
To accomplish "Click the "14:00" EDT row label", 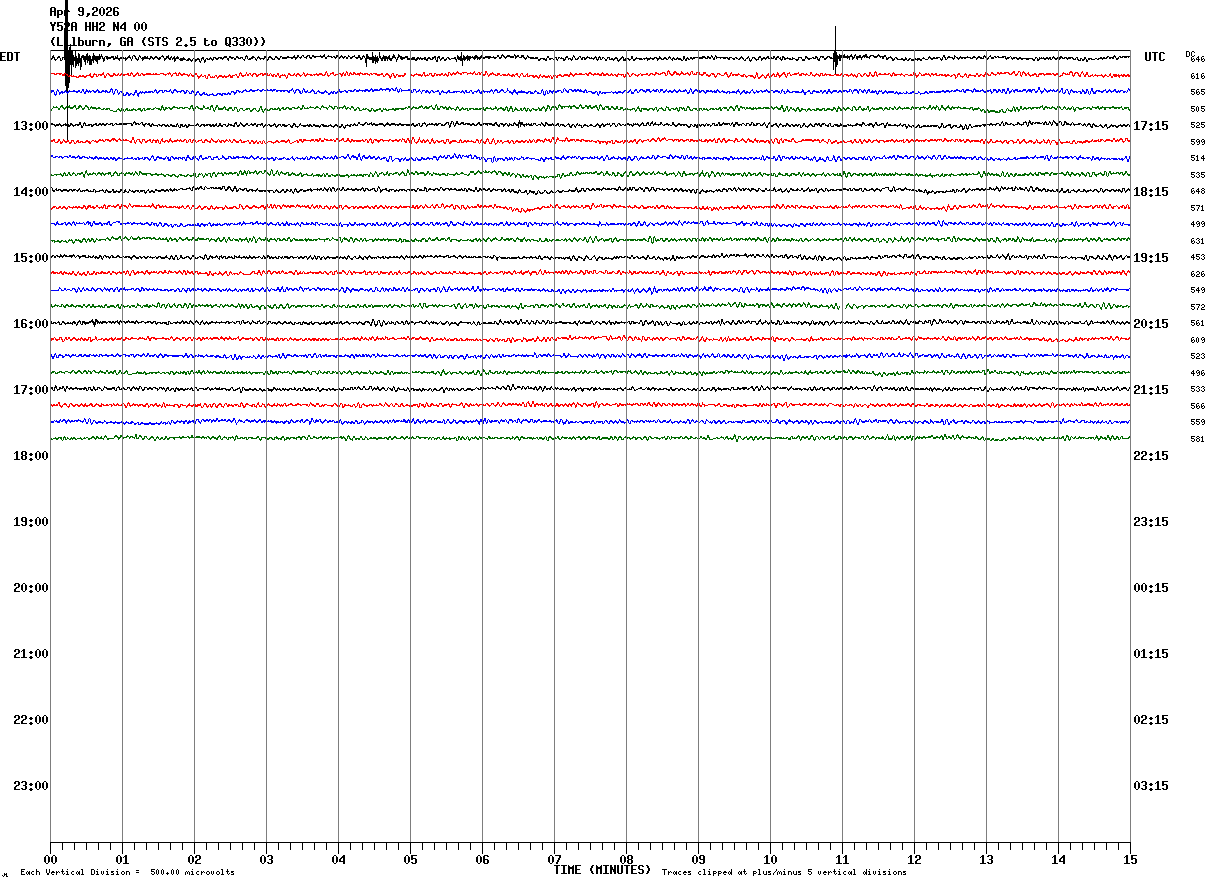I will [x=31, y=192].
